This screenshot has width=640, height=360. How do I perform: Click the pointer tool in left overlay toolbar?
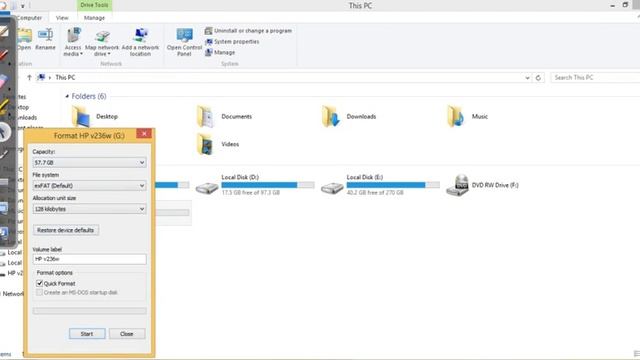tap(4, 132)
